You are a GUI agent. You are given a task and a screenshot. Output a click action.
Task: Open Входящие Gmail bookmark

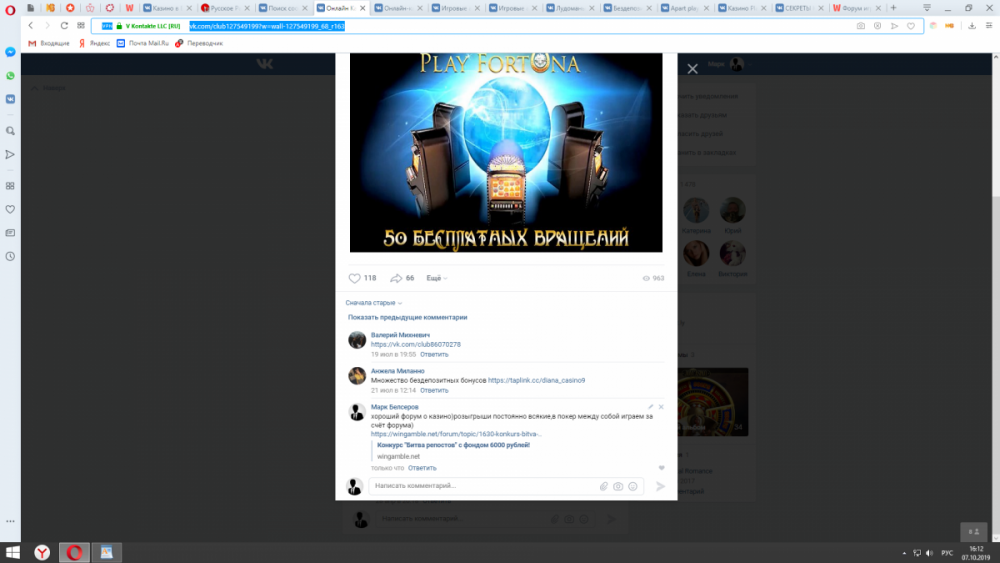[49, 43]
